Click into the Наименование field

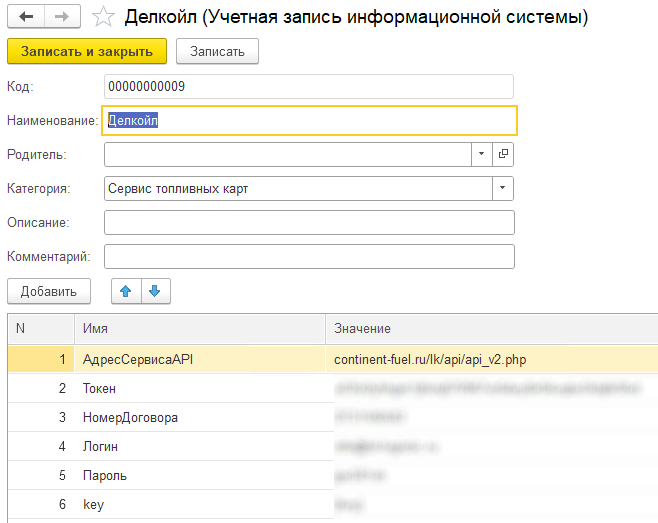click(x=310, y=121)
